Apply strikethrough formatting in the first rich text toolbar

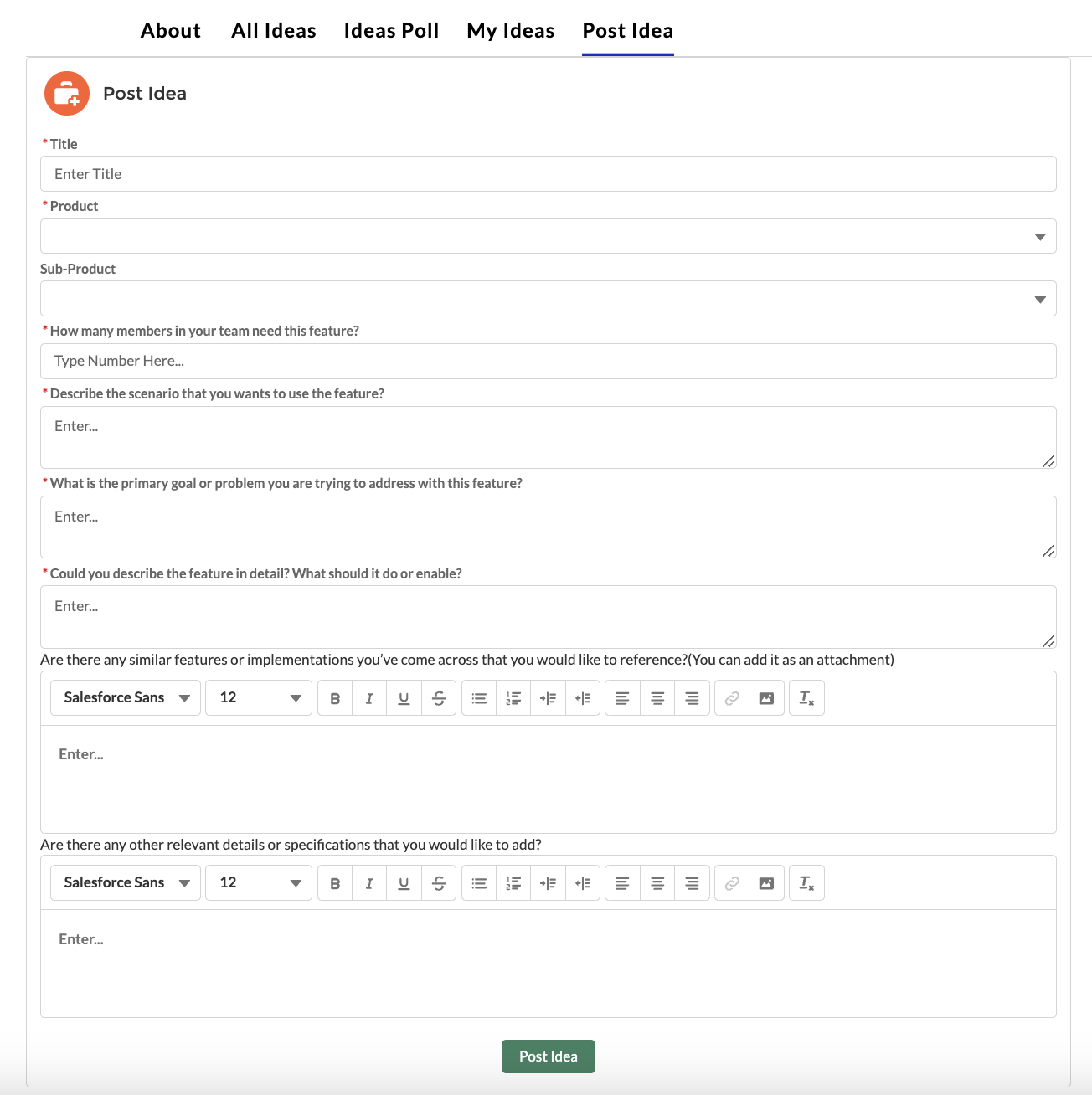pos(439,697)
